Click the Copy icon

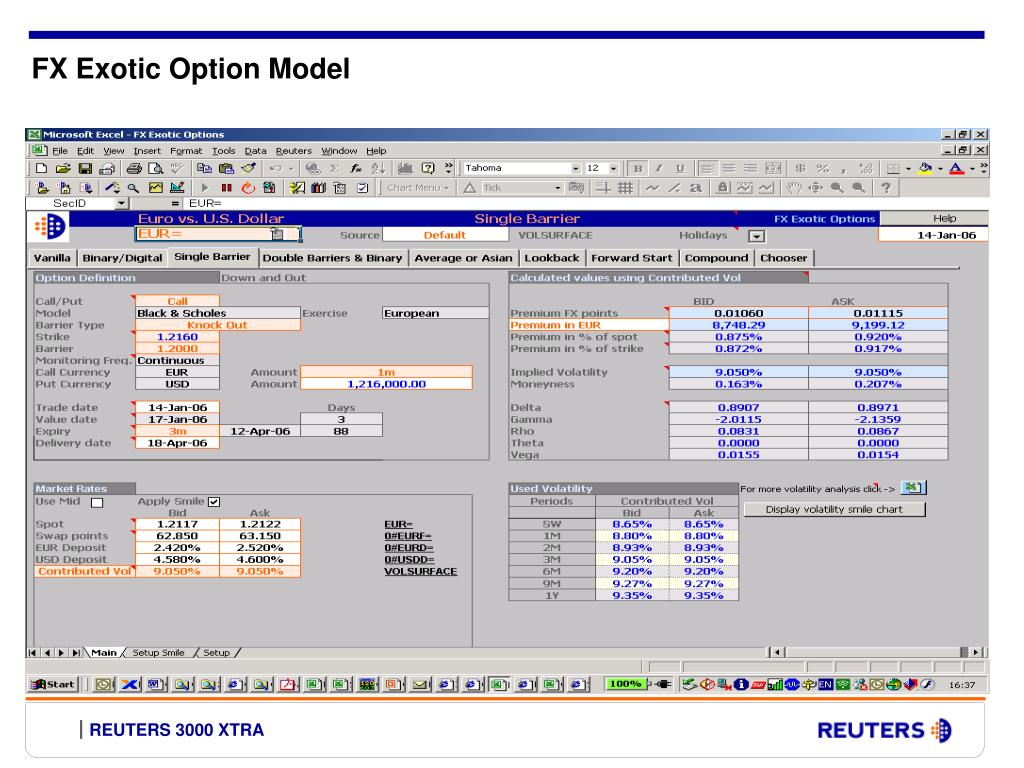click(x=204, y=168)
